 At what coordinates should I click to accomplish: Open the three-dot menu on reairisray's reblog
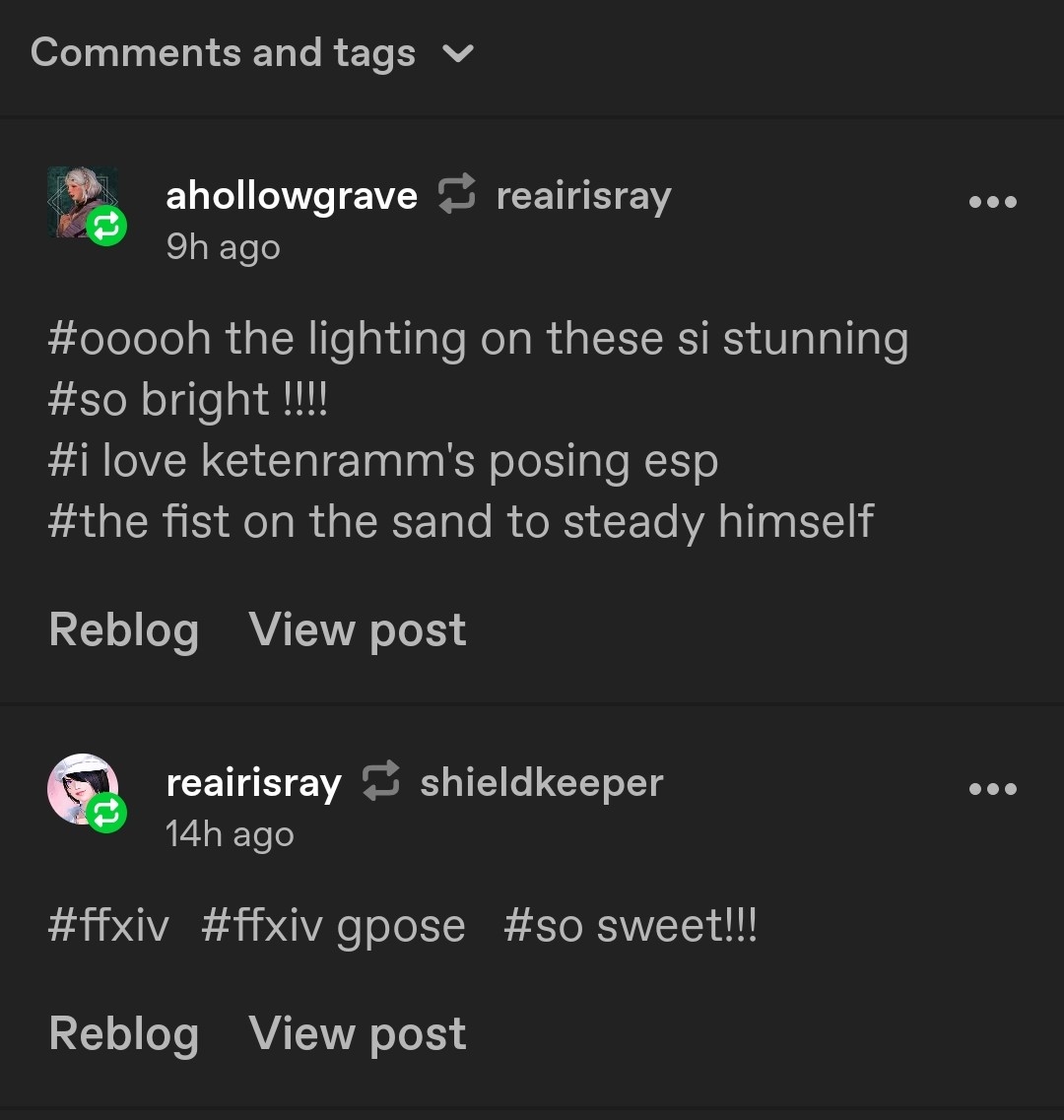coord(992,788)
